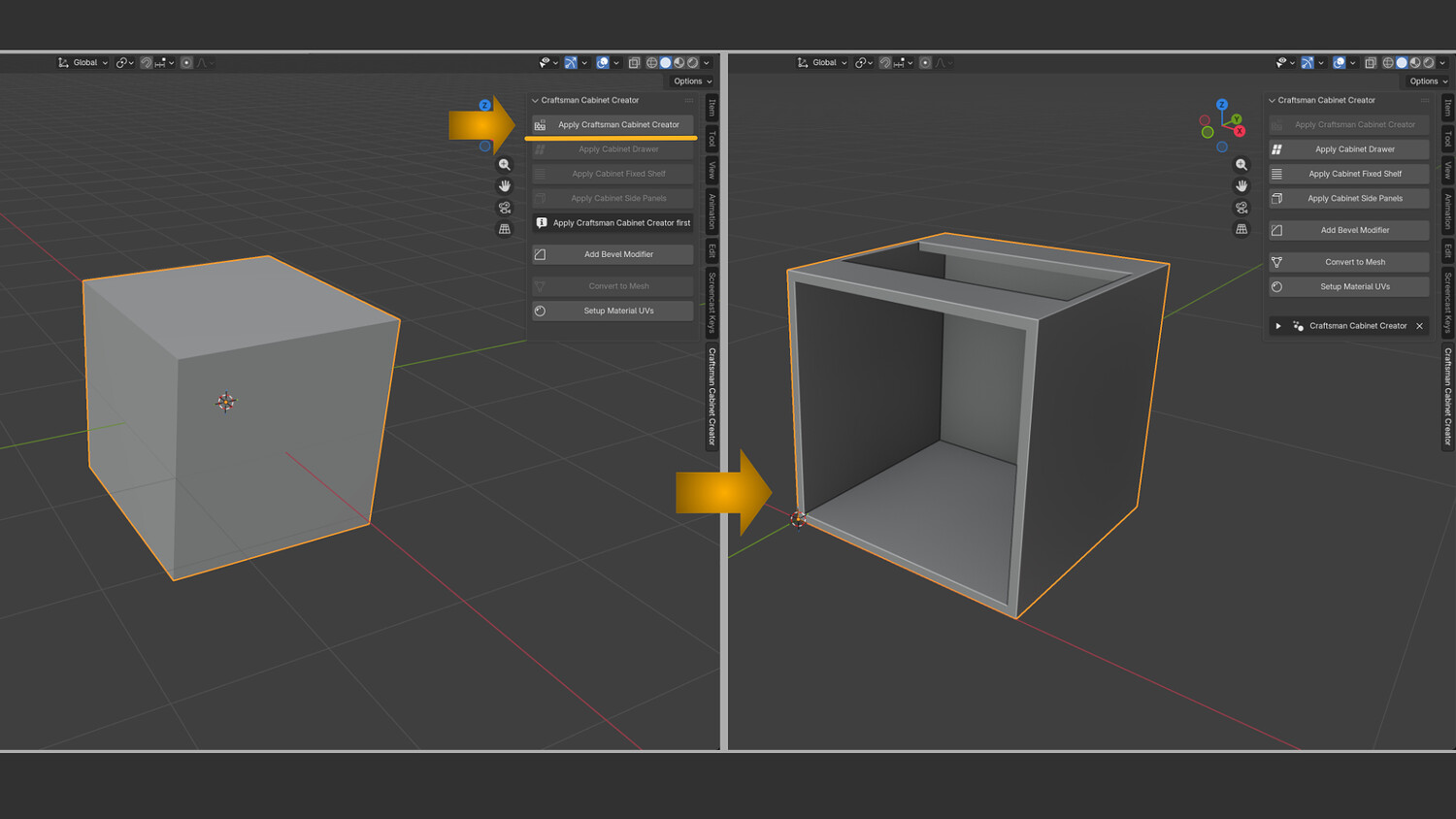The height and width of the screenshot is (819, 1456).
Task: Expand the Craftsman Cabinet Creator modifier triangle
Action: pyautogui.click(x=1278, y=326)
